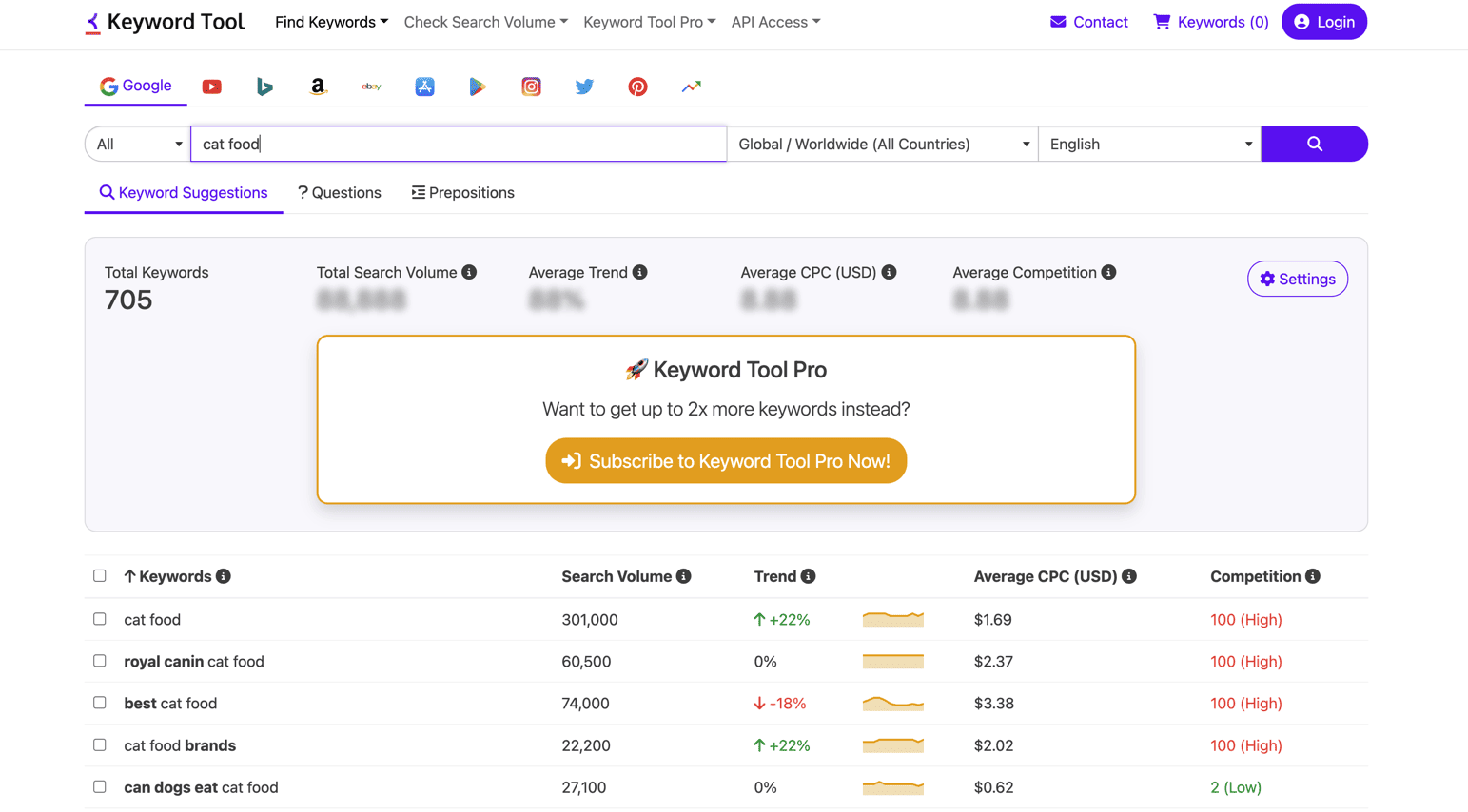Click the trend sparkline for cat food row

click(x=893, y=619)
